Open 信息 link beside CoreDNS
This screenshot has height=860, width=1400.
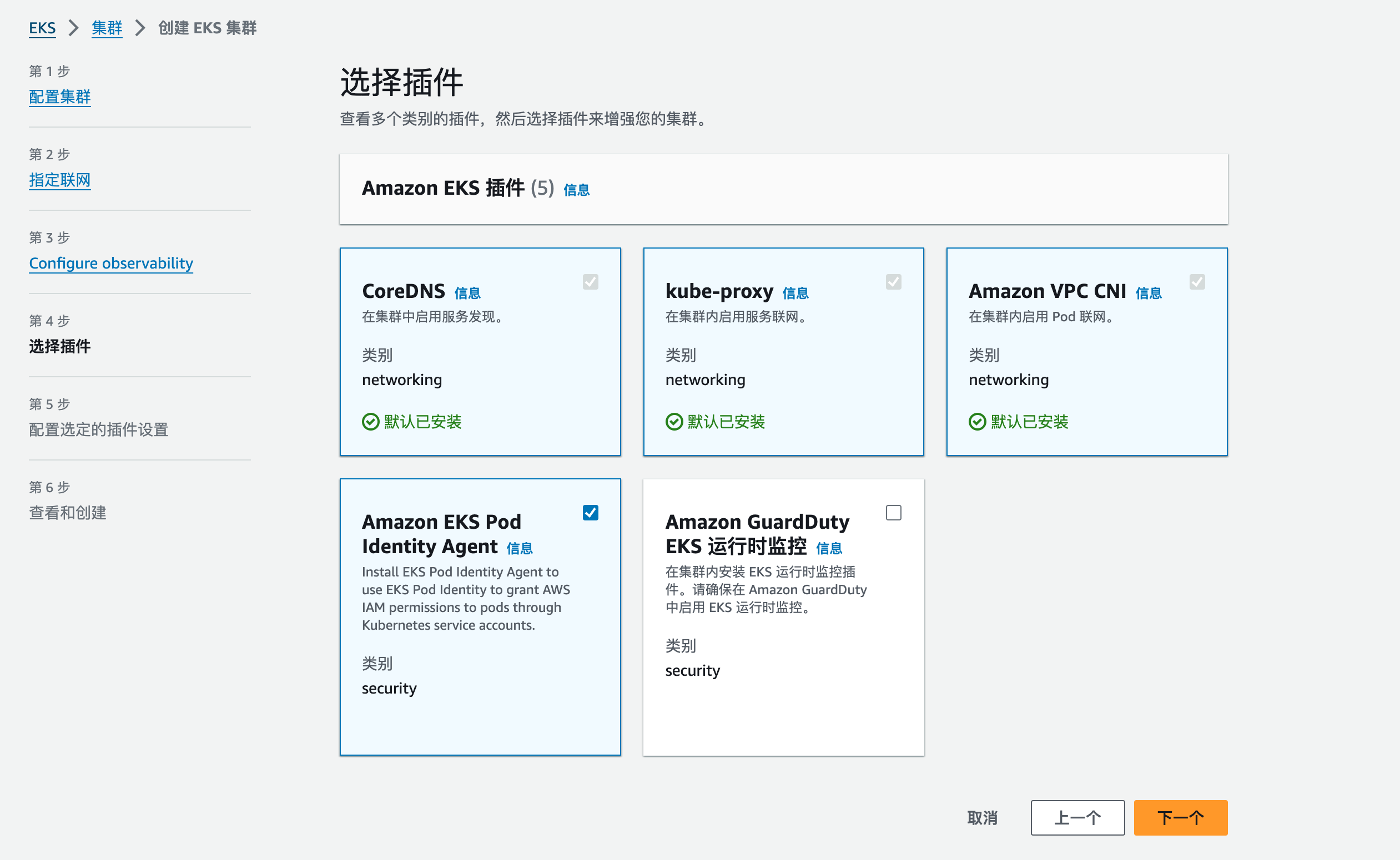pyautogui.click(x=467, y=293)
